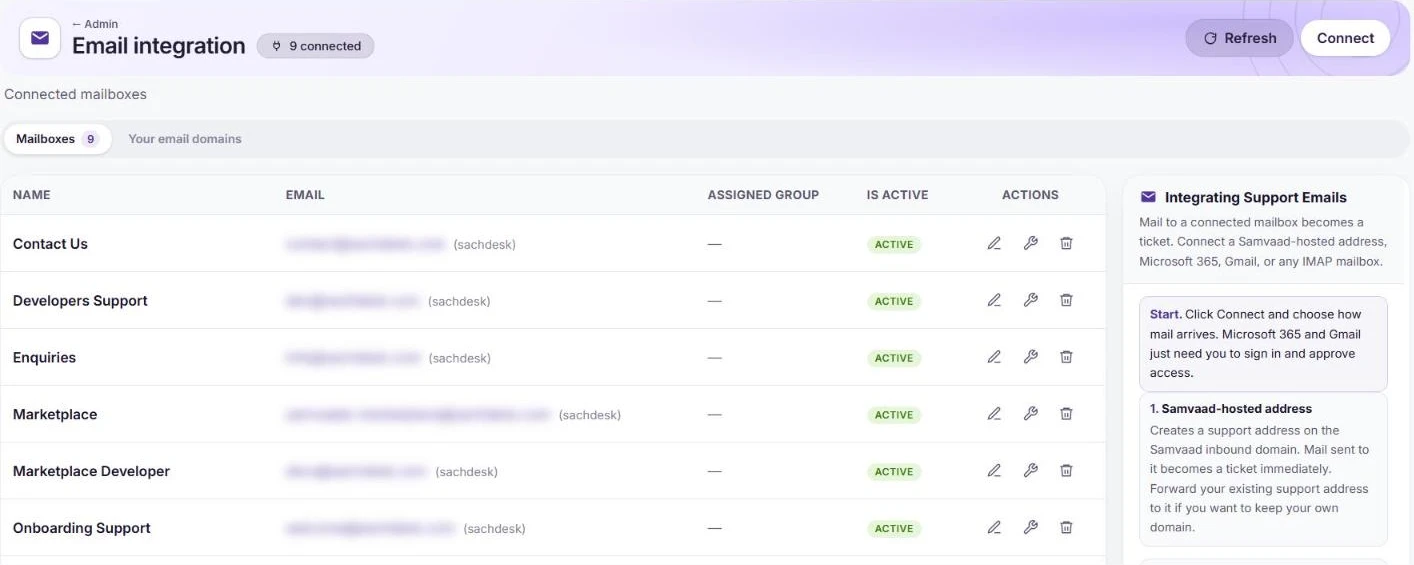Select the Marketplace mailbox name

(55, 415)
